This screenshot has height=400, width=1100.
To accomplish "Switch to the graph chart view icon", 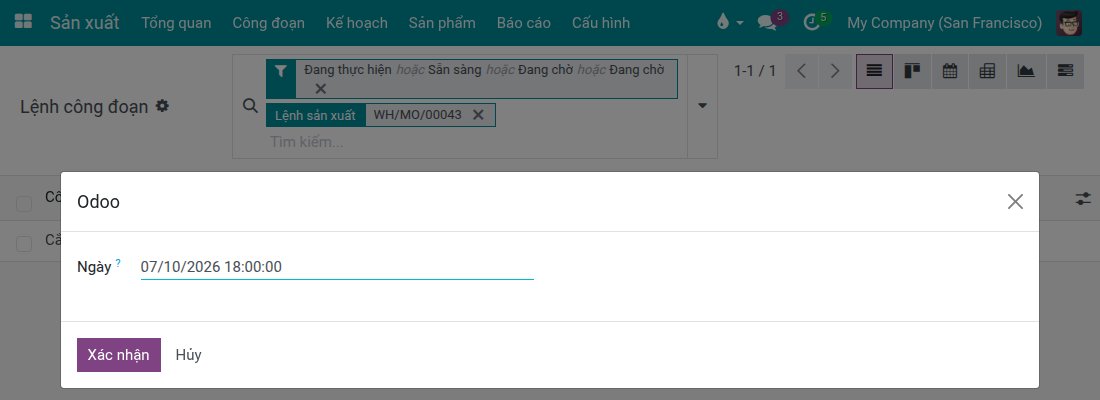I will pos(1026,71).
